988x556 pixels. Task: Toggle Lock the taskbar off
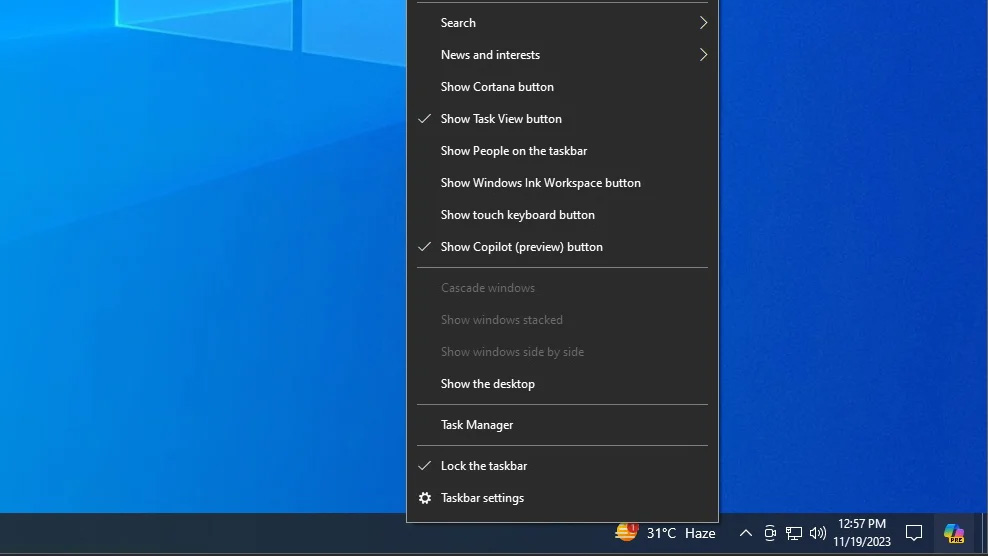point(562,466)
